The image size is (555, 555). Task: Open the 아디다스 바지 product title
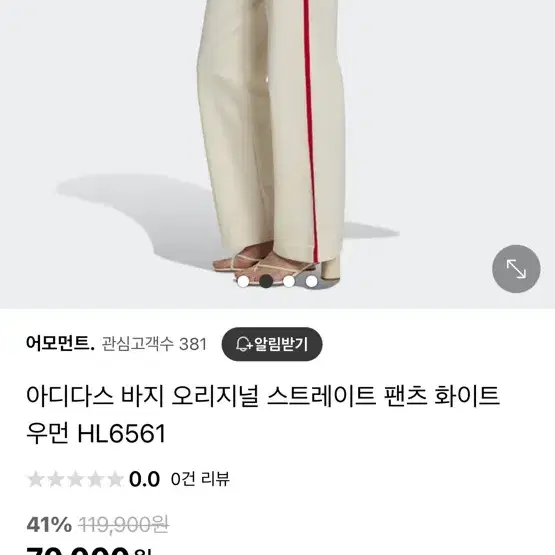click(263, 414)
